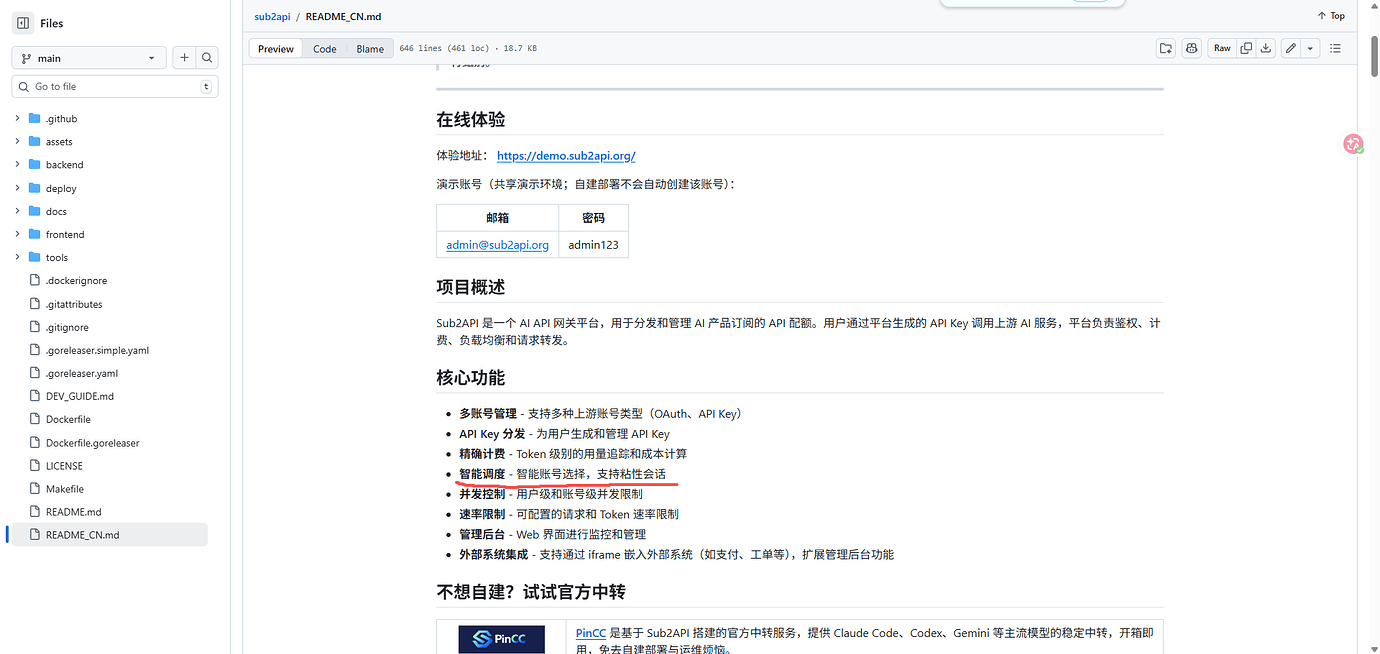
Task: Click the file icon beside DEV_GUIDE.md
Action: click(x=35, y=396)
